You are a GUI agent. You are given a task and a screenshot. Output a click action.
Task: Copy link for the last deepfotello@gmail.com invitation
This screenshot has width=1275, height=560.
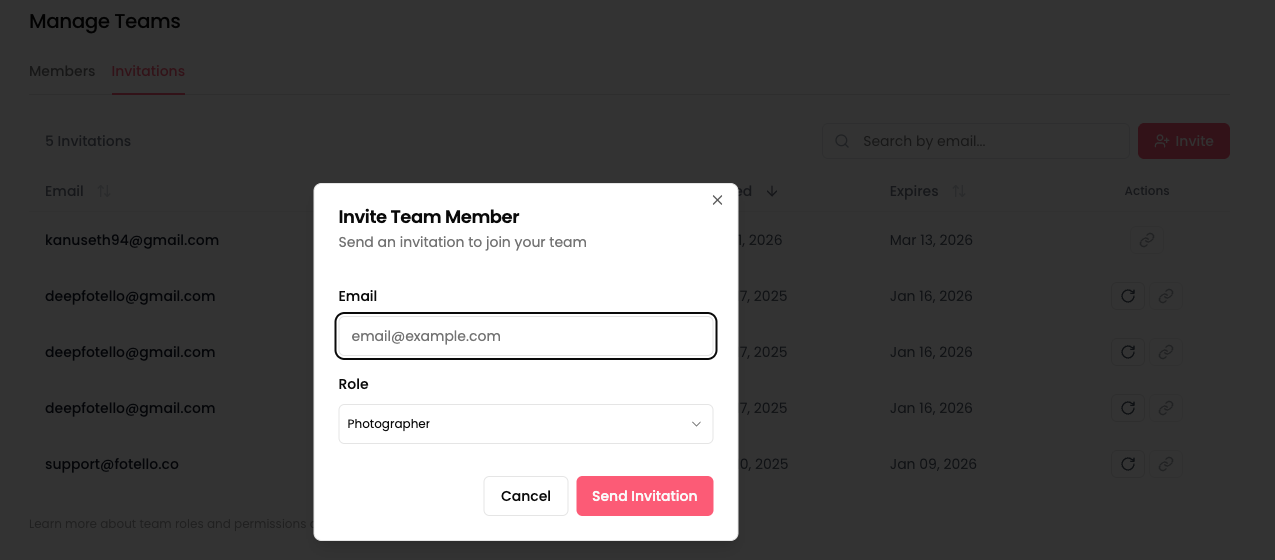pyautogui.click(x=1165, y=408)
